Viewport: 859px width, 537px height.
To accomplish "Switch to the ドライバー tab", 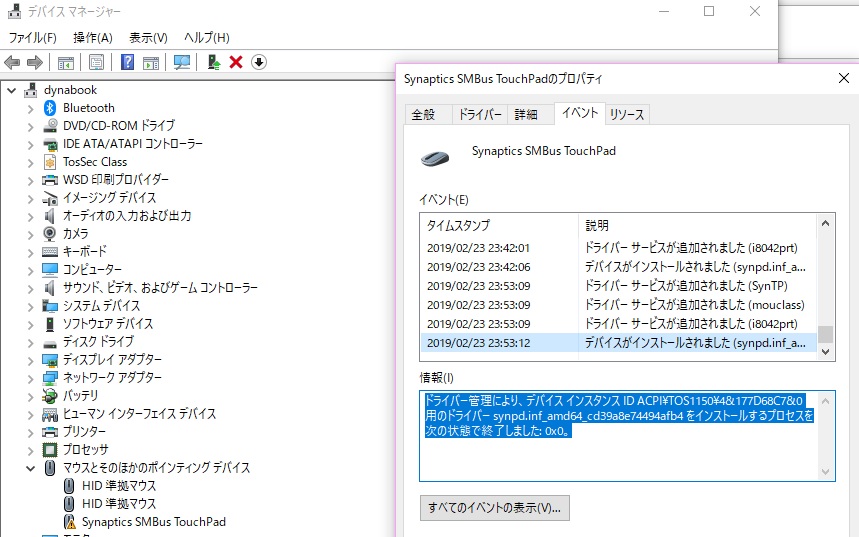I will (480, 115).
